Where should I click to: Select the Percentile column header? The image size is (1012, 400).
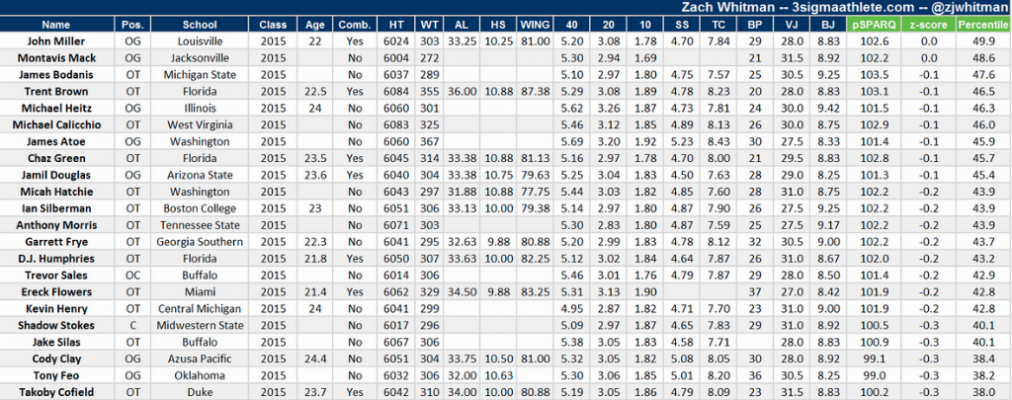(983, 25)
